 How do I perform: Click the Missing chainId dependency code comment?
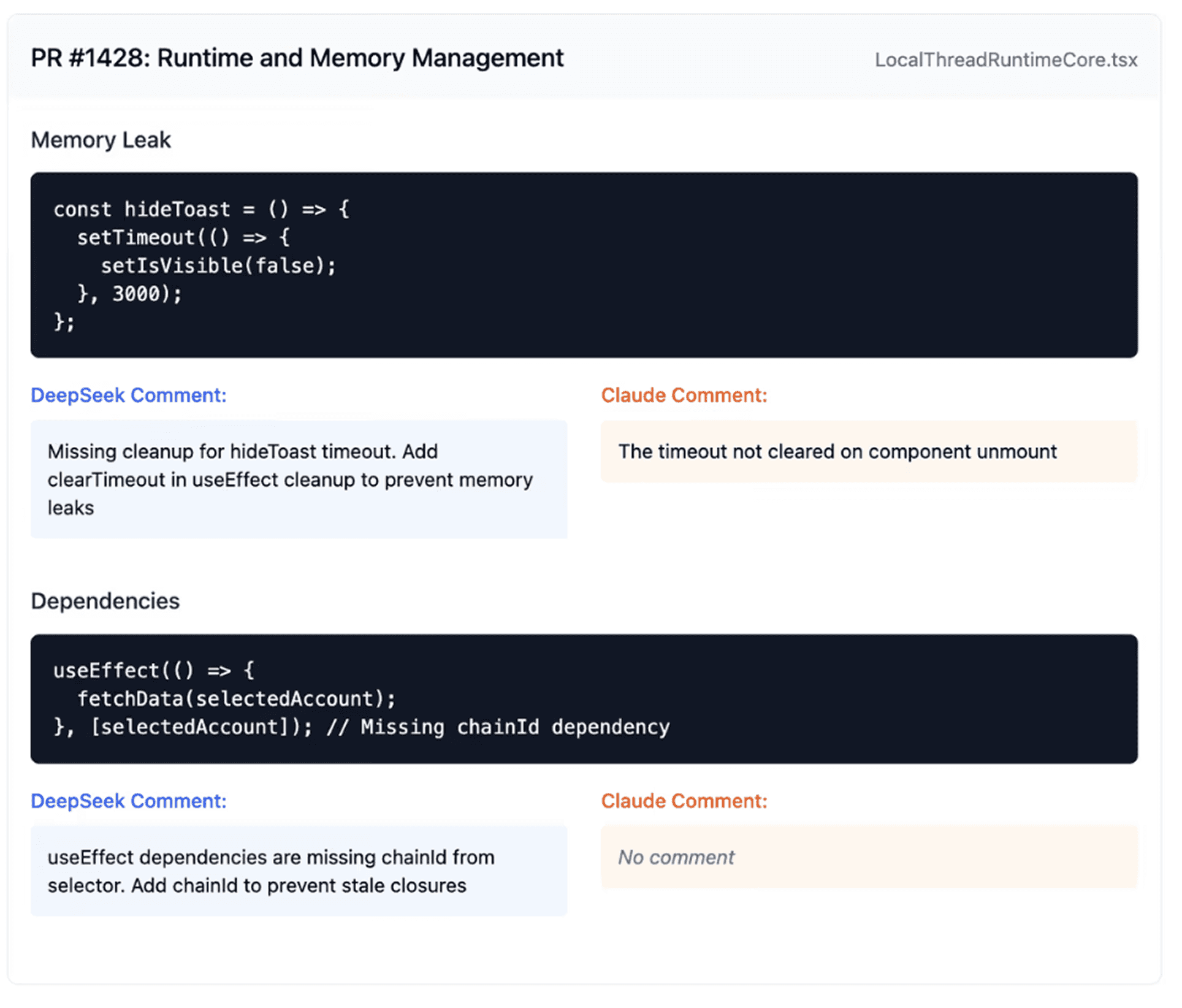click(498, 727)
